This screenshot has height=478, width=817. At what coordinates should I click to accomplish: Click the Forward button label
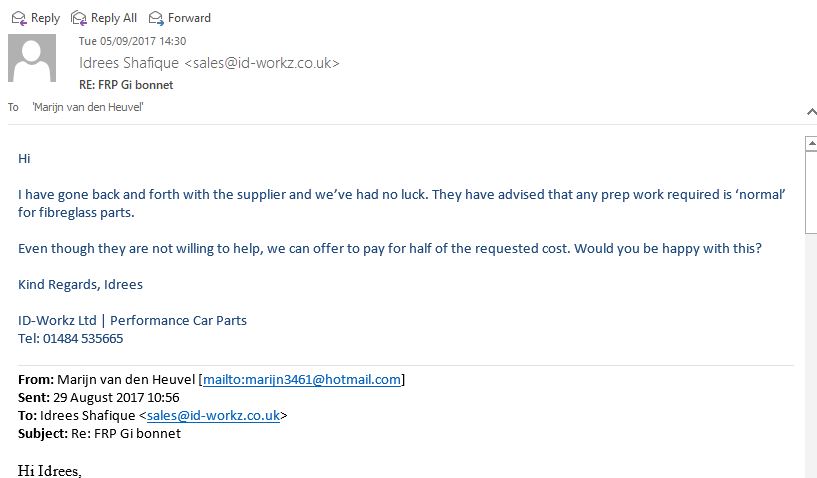[x=189, y=18]
